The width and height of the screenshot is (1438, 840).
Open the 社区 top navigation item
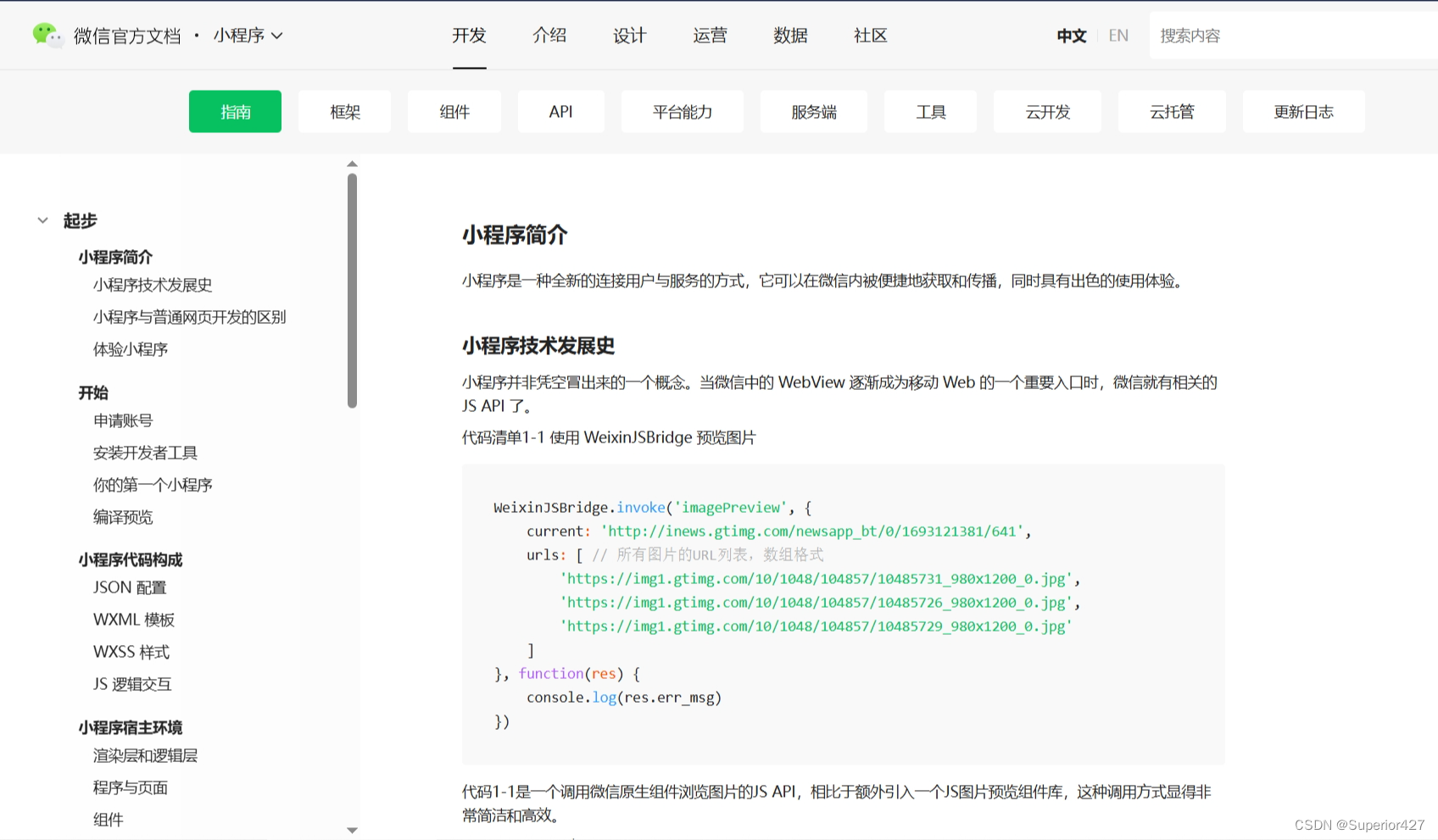coord(871,36)
